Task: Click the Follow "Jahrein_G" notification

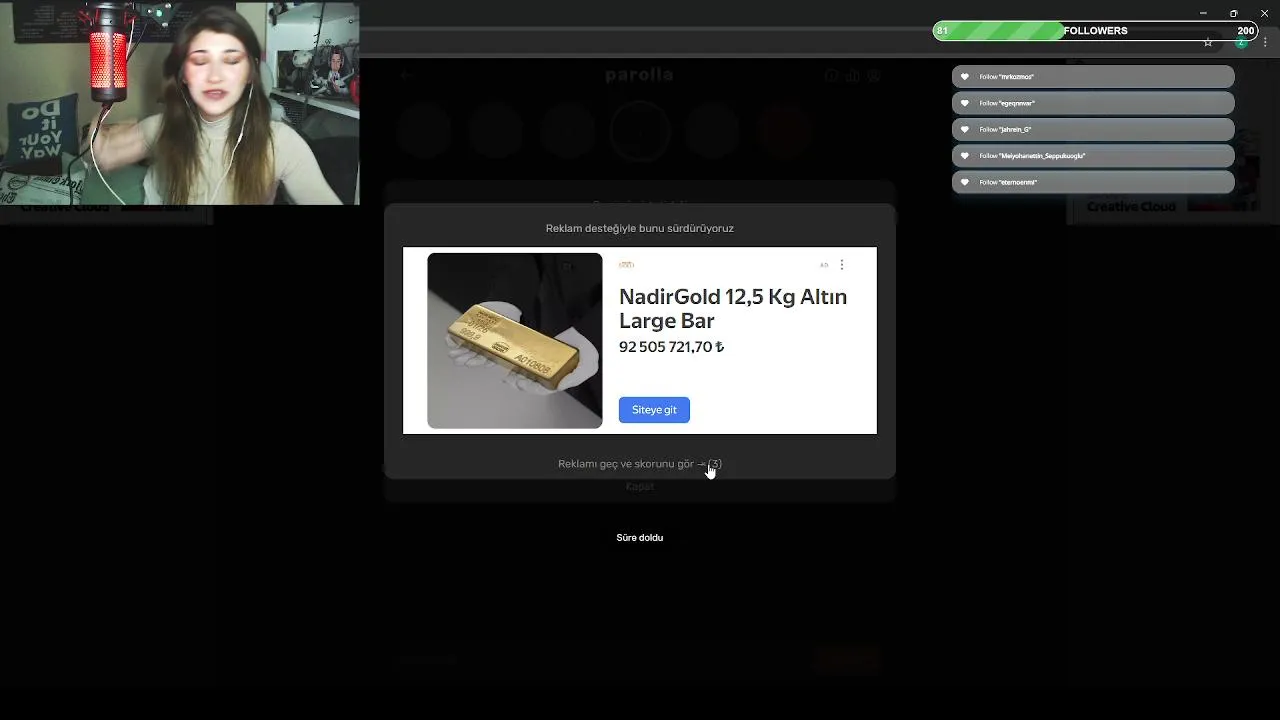Action: (1093, 129)
